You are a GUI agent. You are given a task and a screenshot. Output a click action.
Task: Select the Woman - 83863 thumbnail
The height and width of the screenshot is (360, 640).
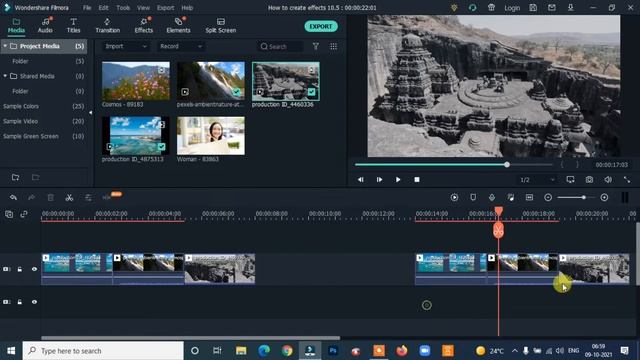pos(211,136)
